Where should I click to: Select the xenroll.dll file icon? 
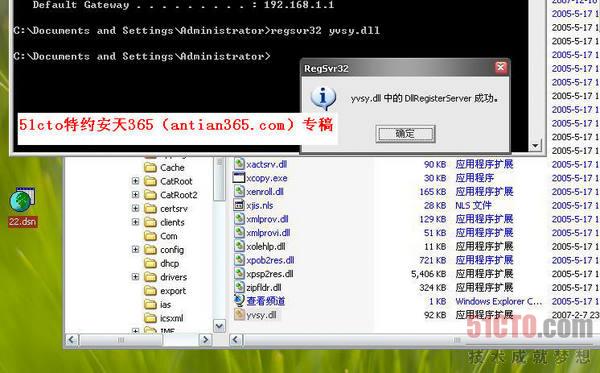click(x=239, y=191)
